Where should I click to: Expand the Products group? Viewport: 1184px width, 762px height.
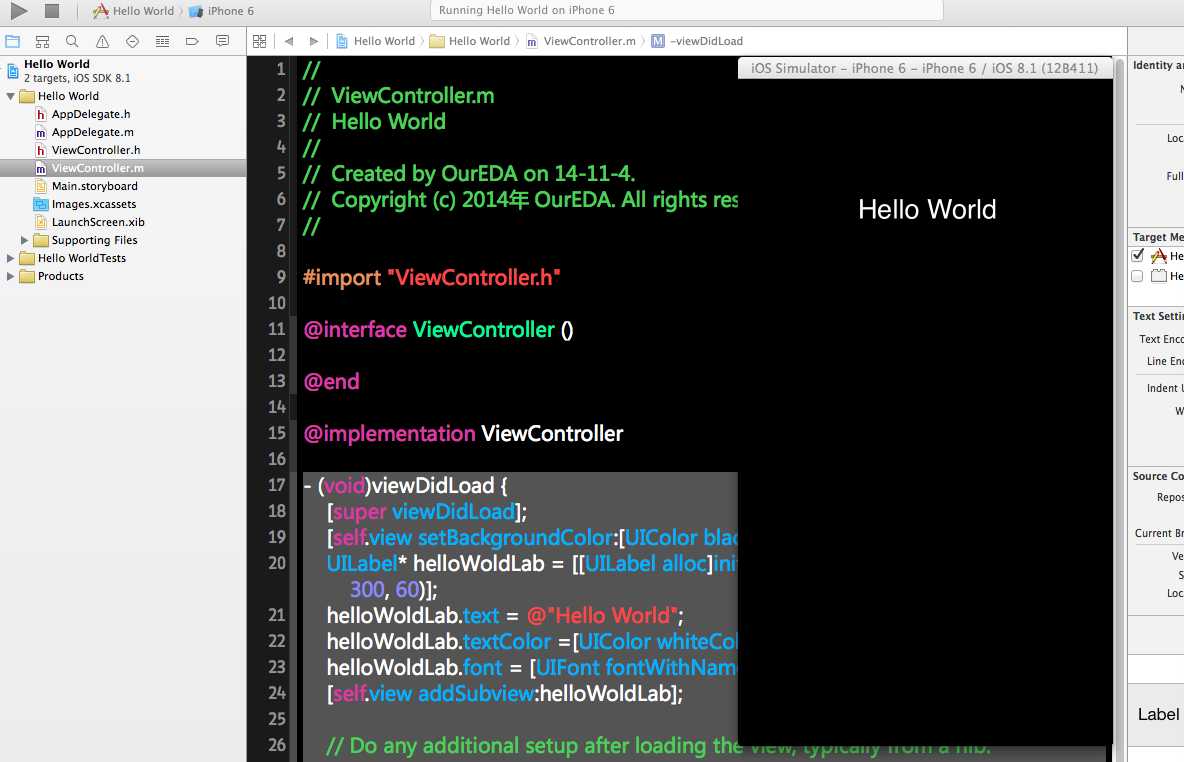pyautogui.click(x=11, y=276)
